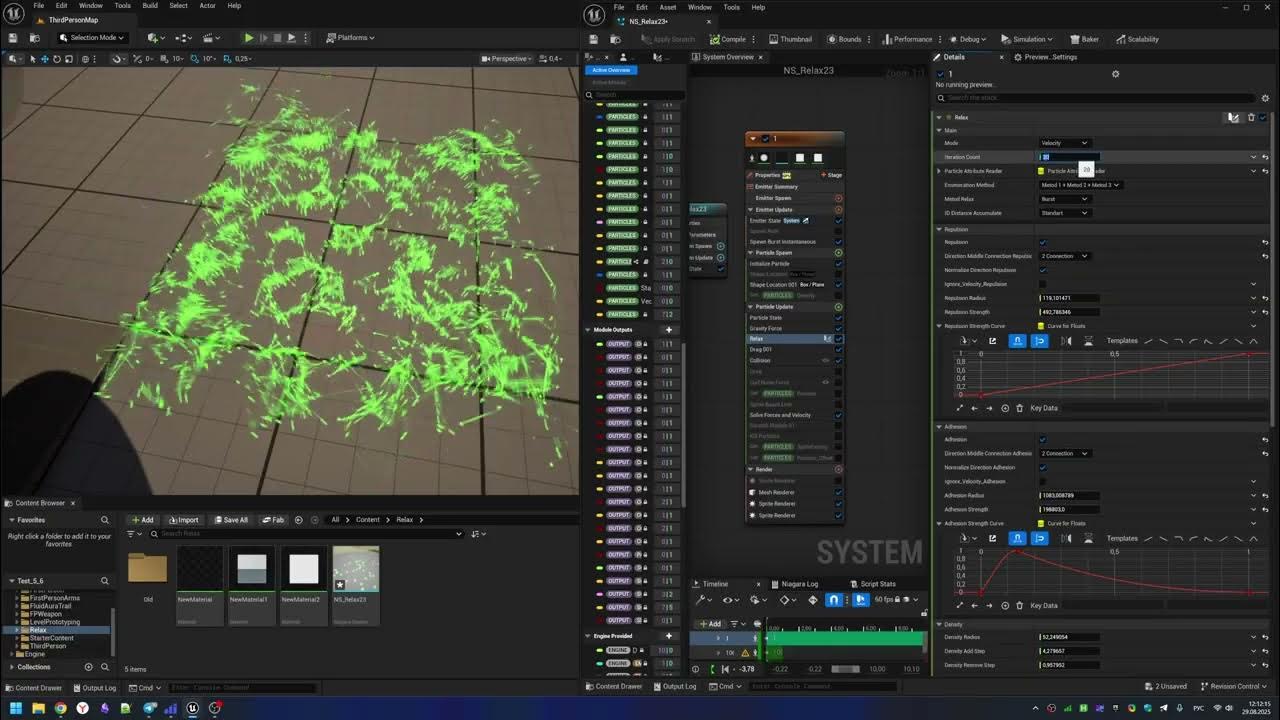The width and height of the screenshot is (1280, 720).
Task: Click the Fab button in Content Browser
Action: (x=273, y=520)
